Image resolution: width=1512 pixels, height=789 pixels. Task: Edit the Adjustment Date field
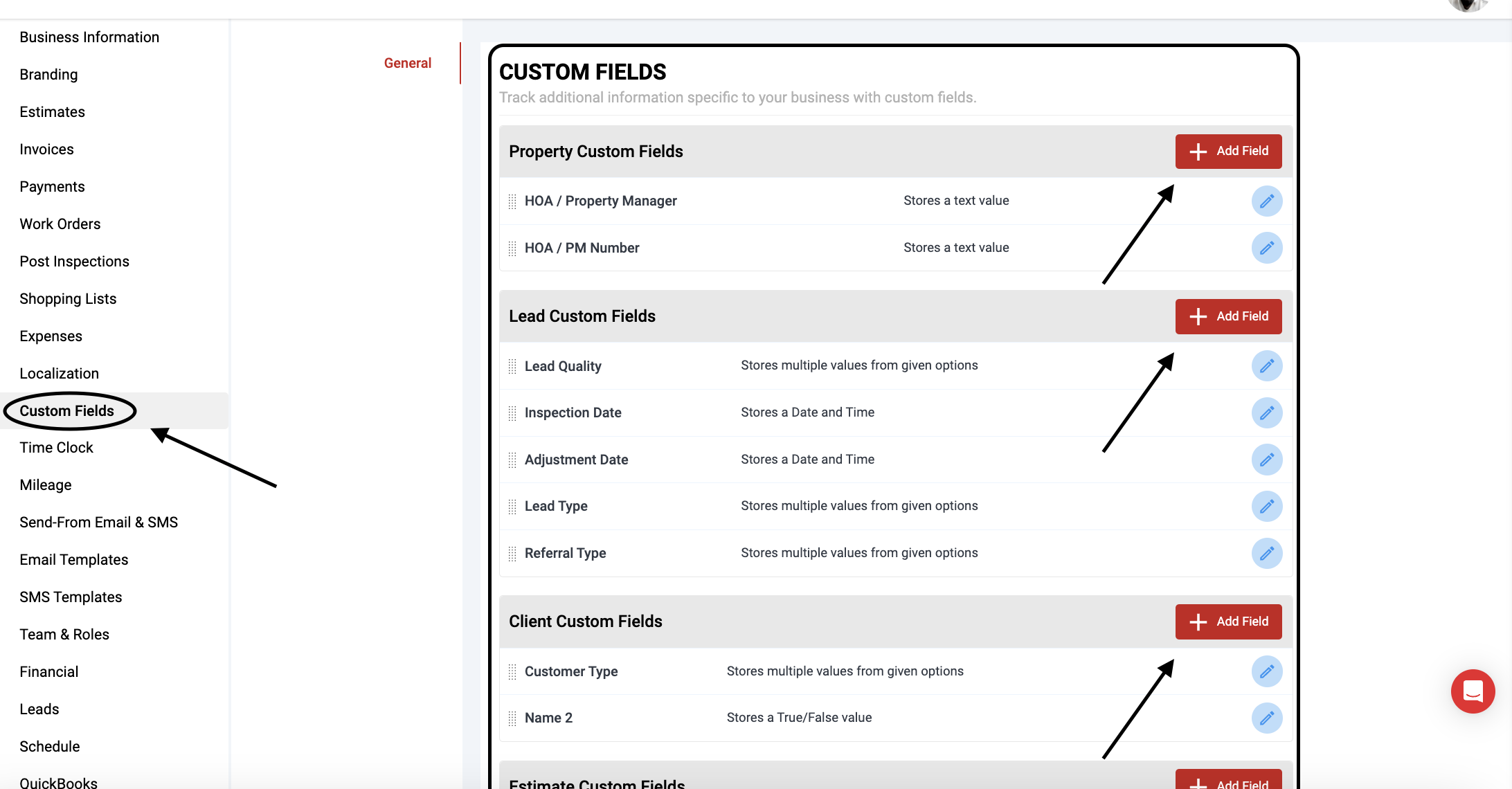1266,460
